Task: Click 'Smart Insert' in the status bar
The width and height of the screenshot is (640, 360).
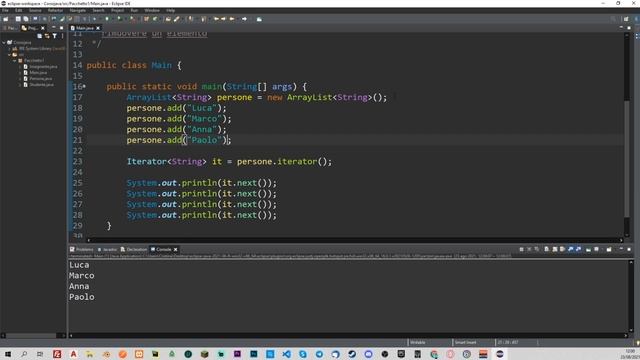Action: click(x=466, y=342)
